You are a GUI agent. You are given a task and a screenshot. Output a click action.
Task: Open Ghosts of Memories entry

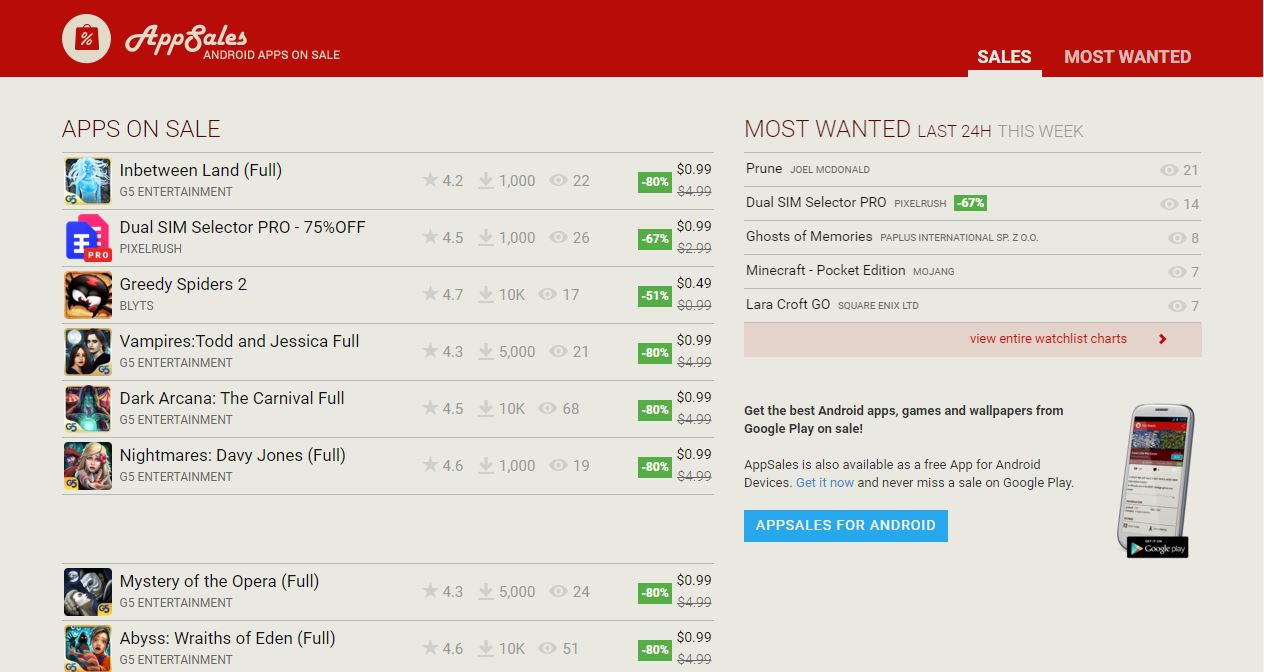pyautogui.click(x=809, y=236)
